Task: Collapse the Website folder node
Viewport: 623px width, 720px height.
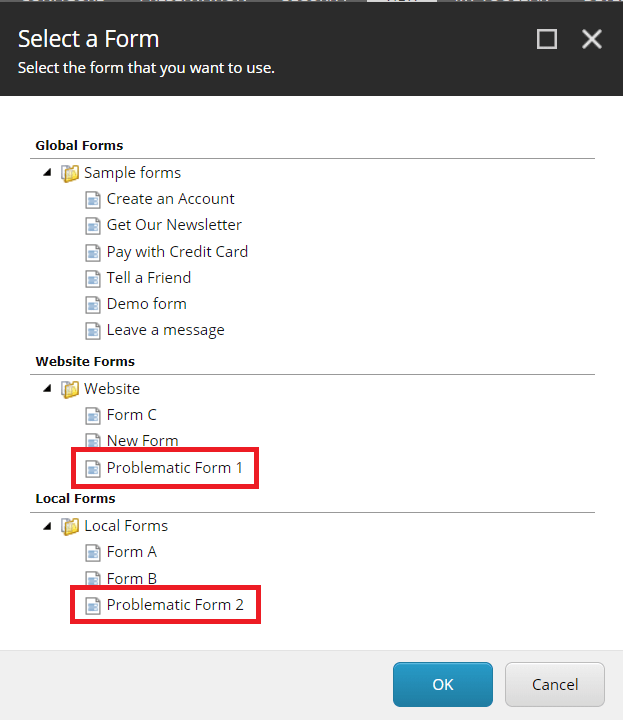Action: click(x=48, y=389)
